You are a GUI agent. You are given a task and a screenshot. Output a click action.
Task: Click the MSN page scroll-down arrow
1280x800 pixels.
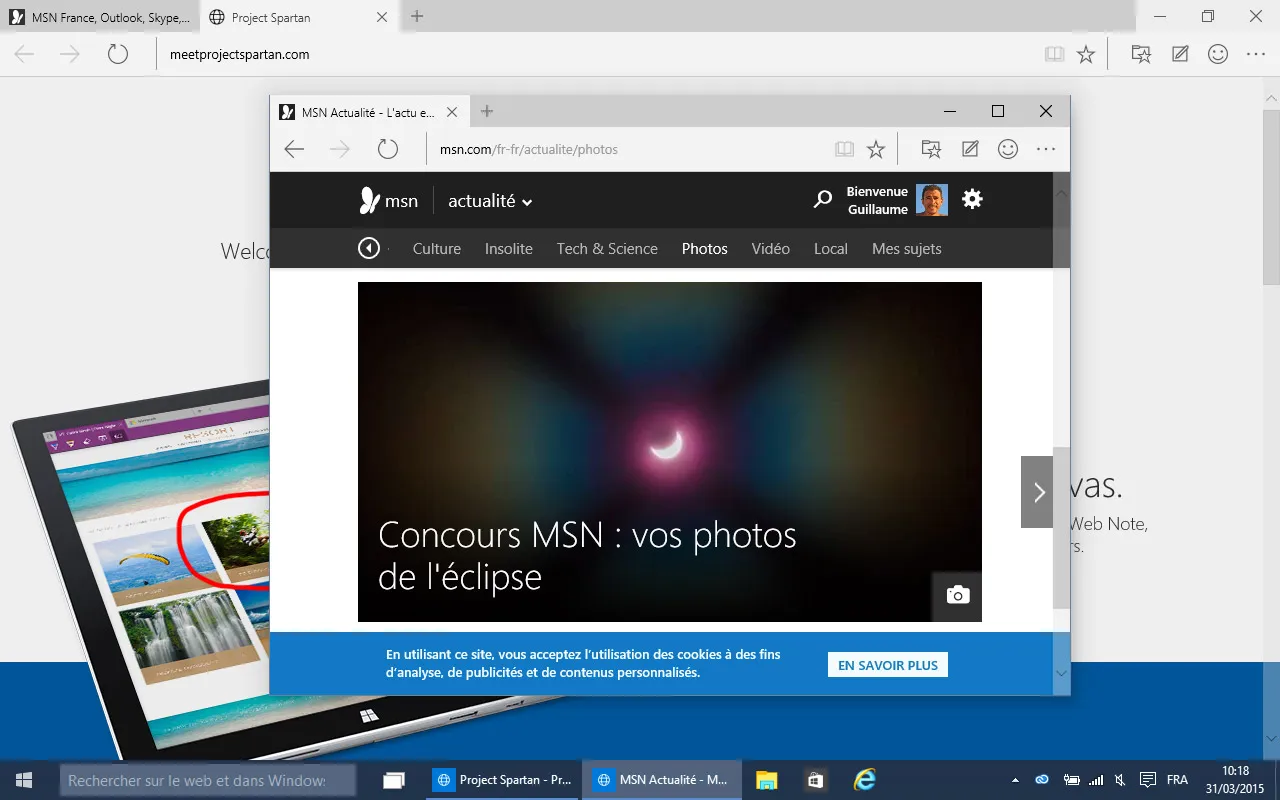click(1062, 675)
